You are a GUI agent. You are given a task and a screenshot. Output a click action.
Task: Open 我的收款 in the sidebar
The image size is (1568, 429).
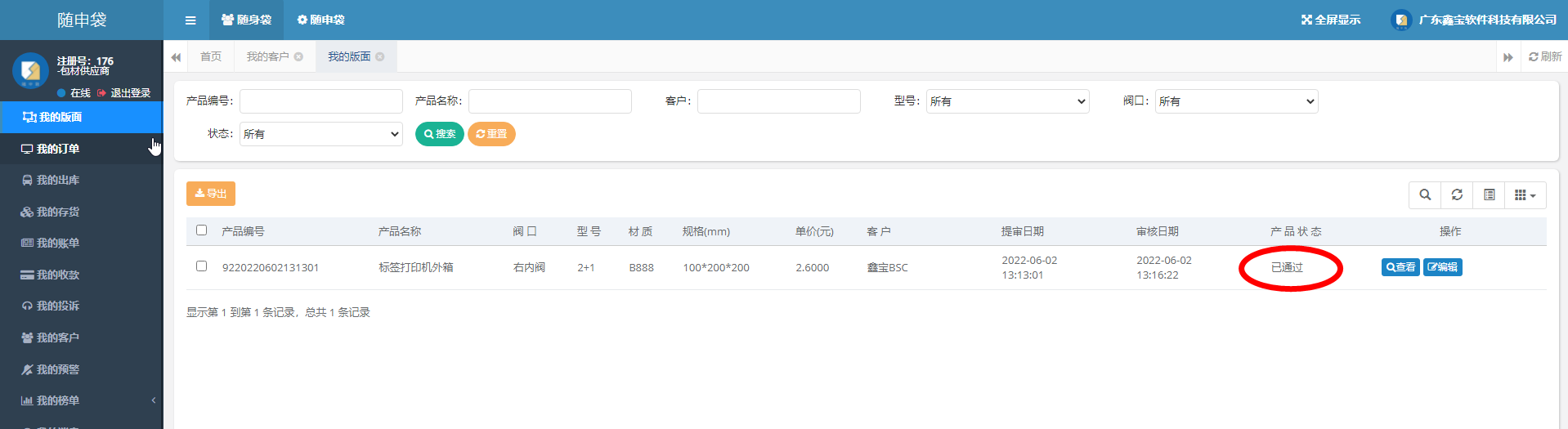click(x=81, y=275)
